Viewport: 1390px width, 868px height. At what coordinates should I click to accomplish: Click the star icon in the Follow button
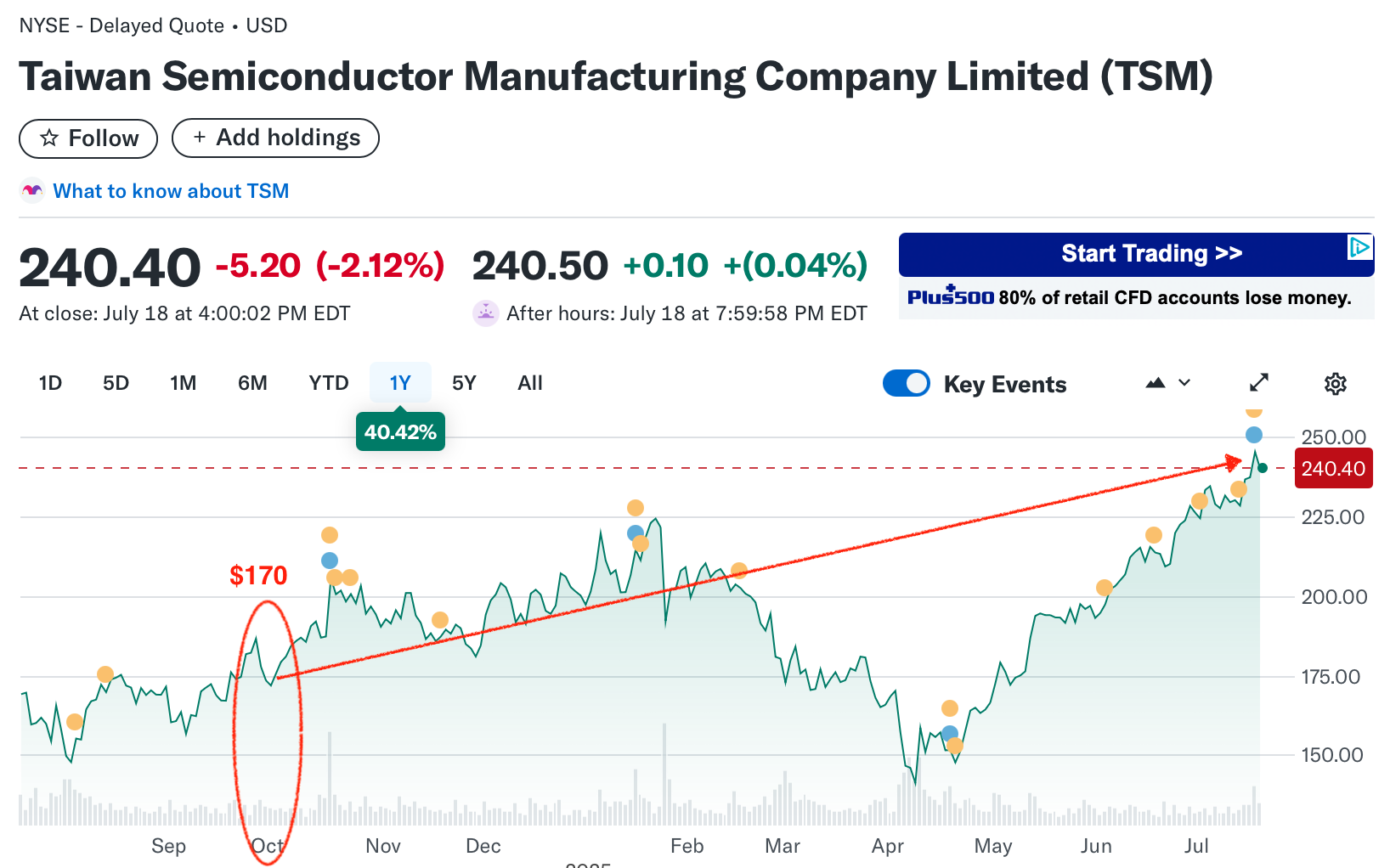(49, 138)
